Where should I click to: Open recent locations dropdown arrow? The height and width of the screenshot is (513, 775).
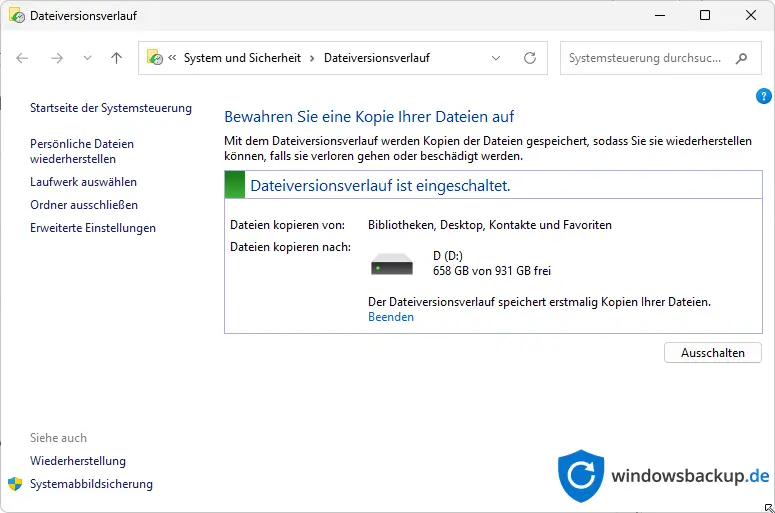click(x=87, y=58)
